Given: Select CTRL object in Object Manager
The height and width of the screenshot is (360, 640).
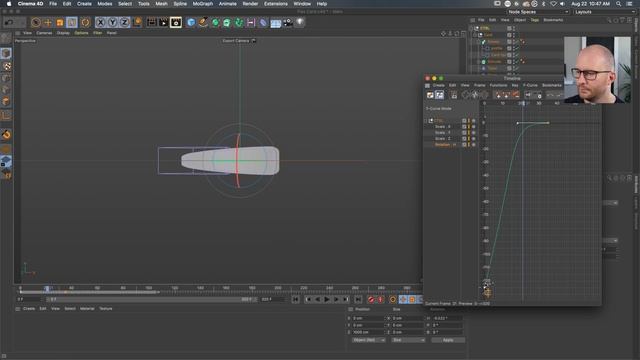Looking at the screenshot, I should (485, 28).
